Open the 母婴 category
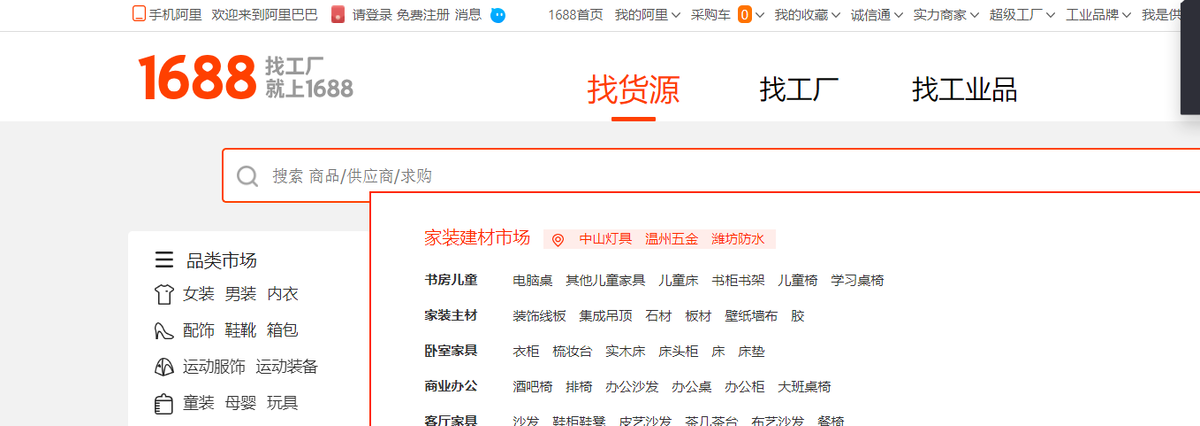 point(240,404)
